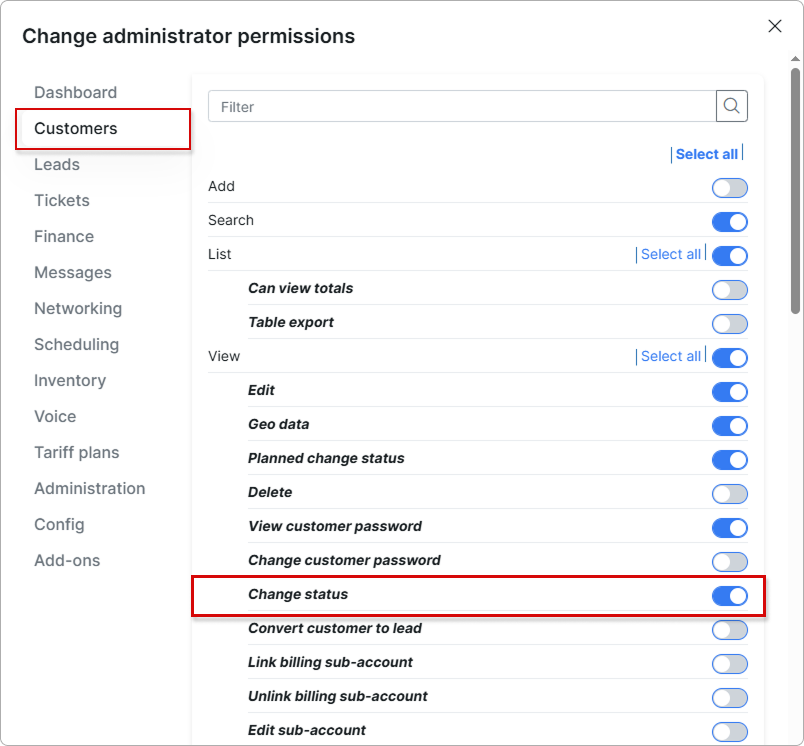
Task: Select the Add-ons category
Action: click(x=67, y=560)
